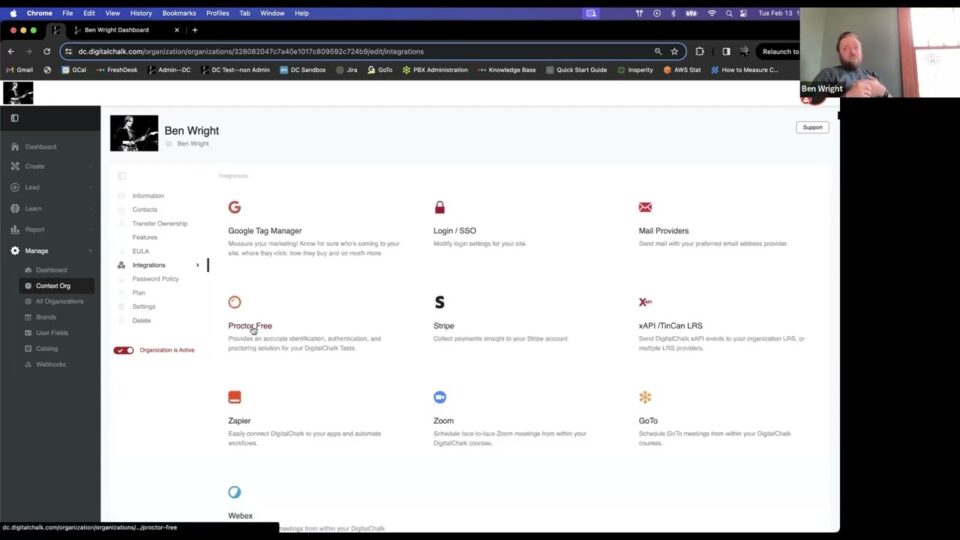Open the Wi-Fi status menu icon
Screen dimensions: 960x540
click(711, 13)
